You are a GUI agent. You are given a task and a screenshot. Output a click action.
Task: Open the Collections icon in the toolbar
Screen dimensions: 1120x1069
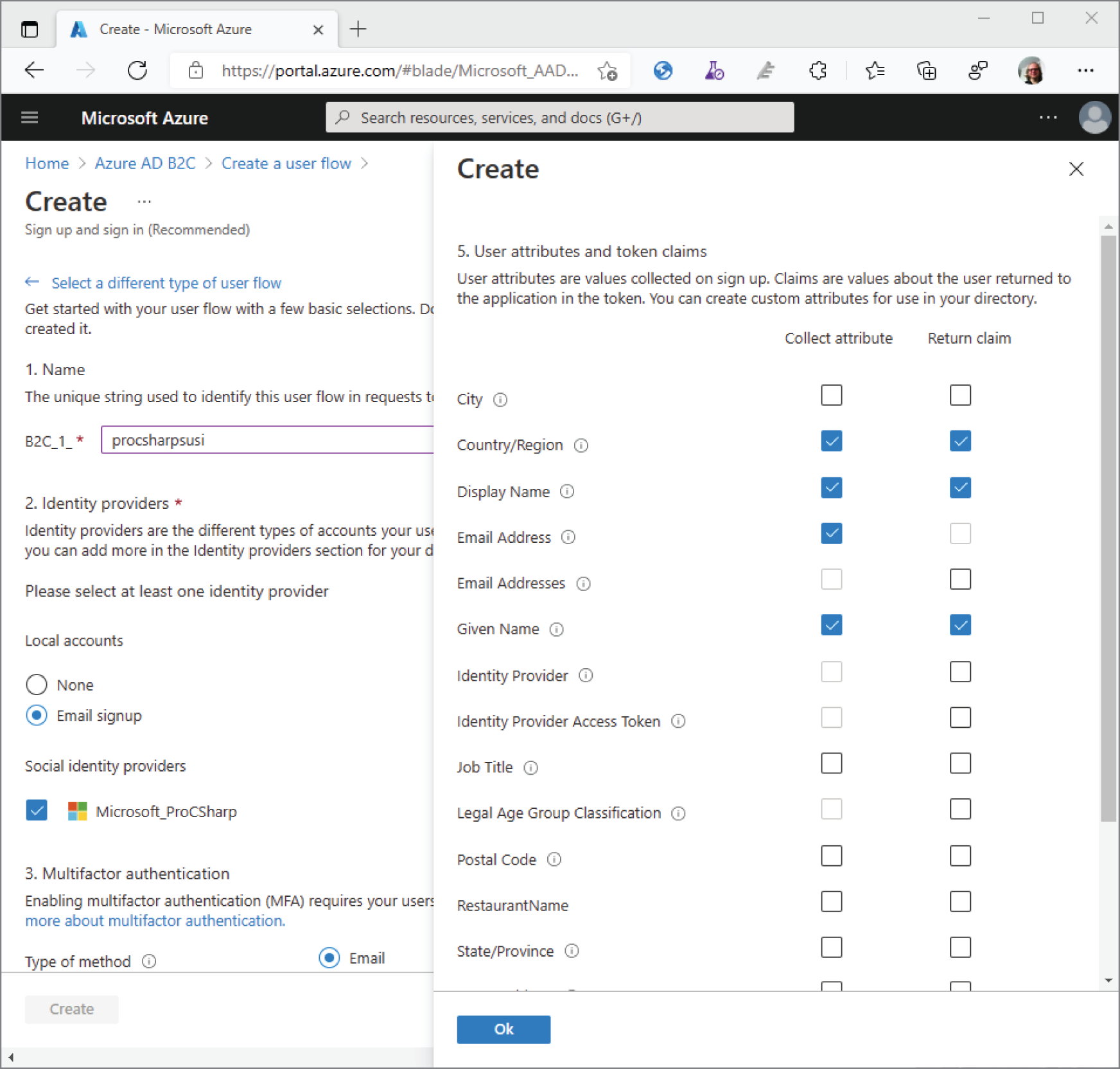pyautogui.click(x=927, y=71)
